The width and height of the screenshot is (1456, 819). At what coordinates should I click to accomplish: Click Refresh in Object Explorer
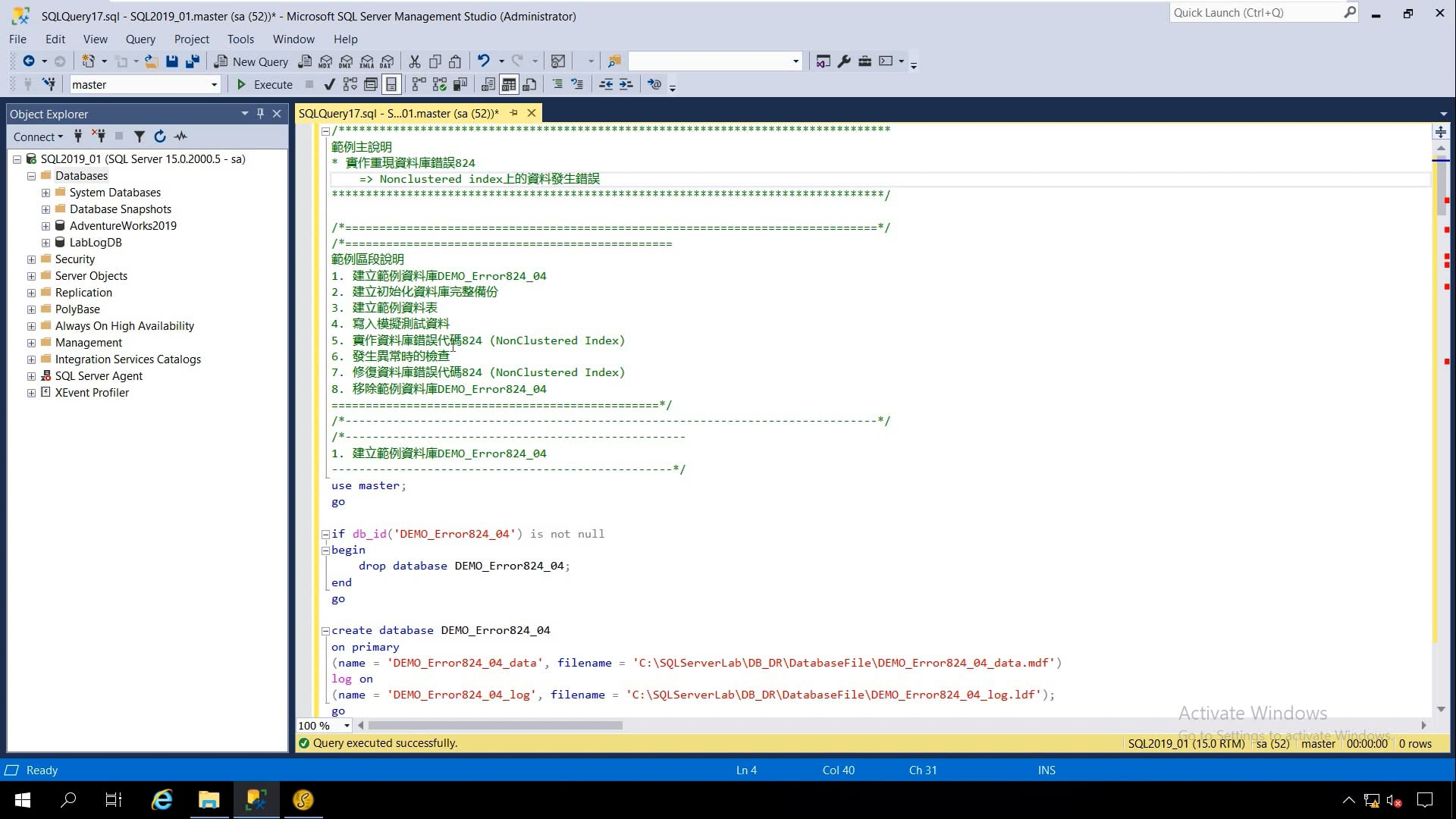tap(160, 136)
